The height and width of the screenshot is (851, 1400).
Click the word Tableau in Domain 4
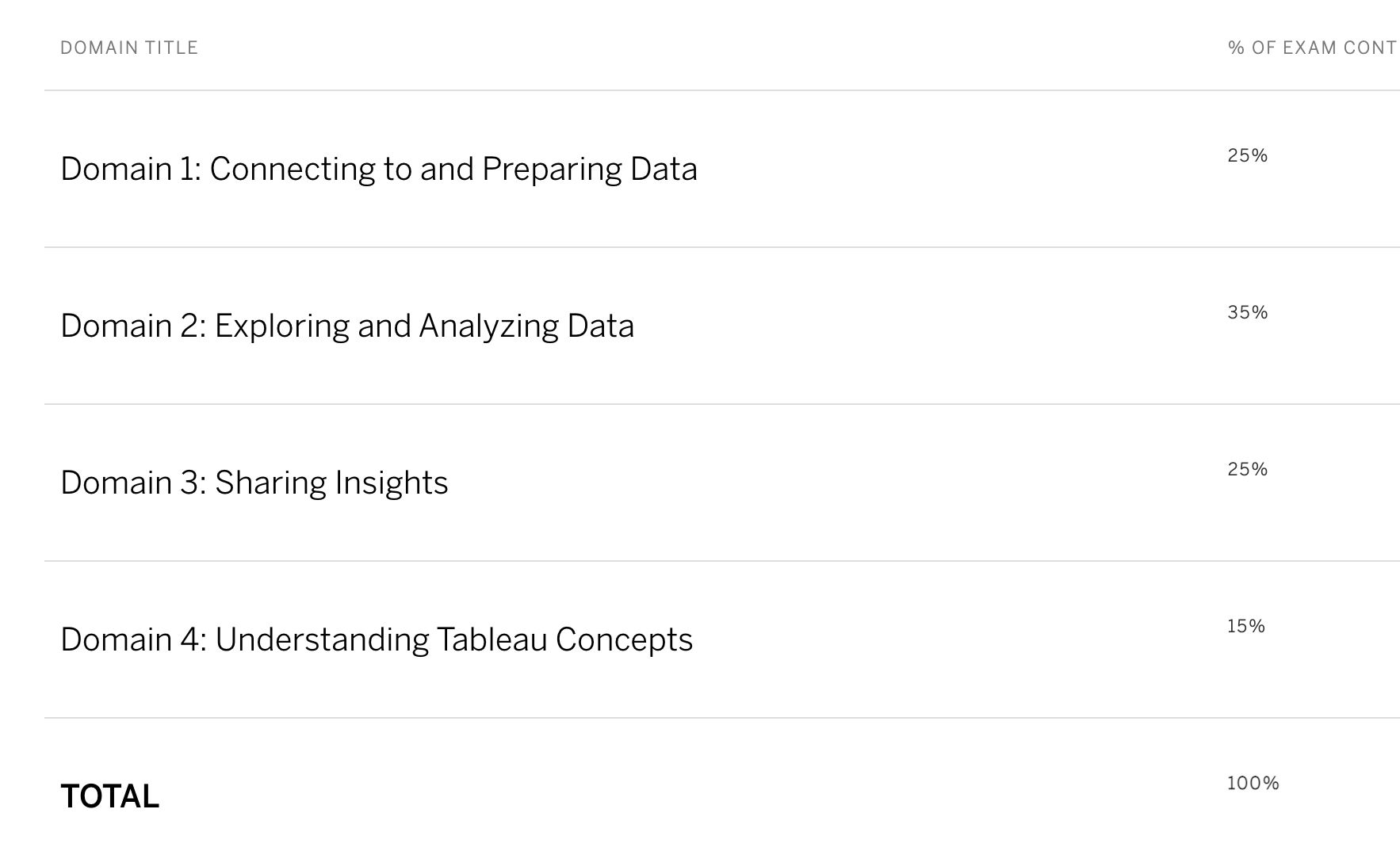pyautogui.click(x=492, y=640)
